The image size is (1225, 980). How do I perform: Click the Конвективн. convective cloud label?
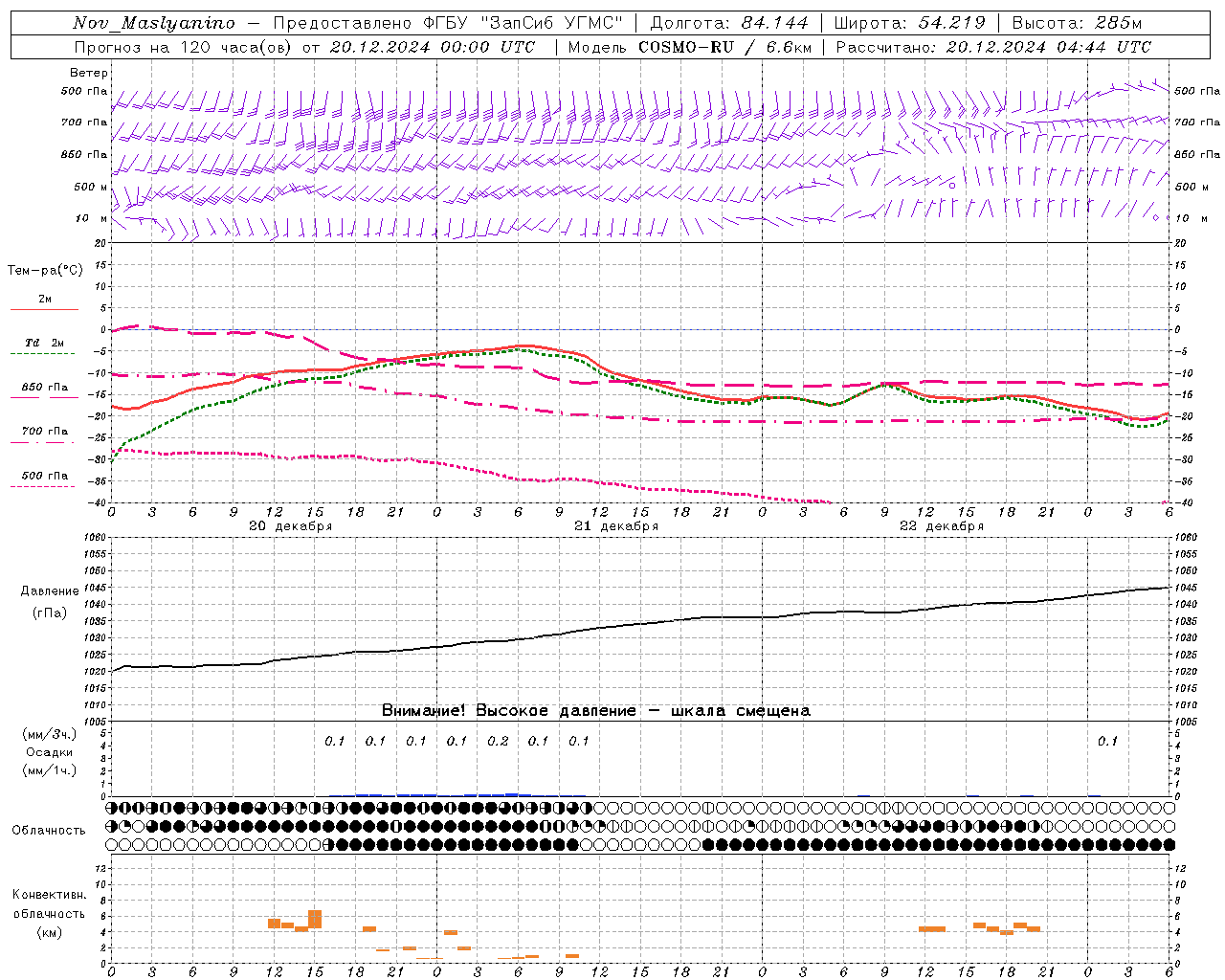(x=49, y=895)
